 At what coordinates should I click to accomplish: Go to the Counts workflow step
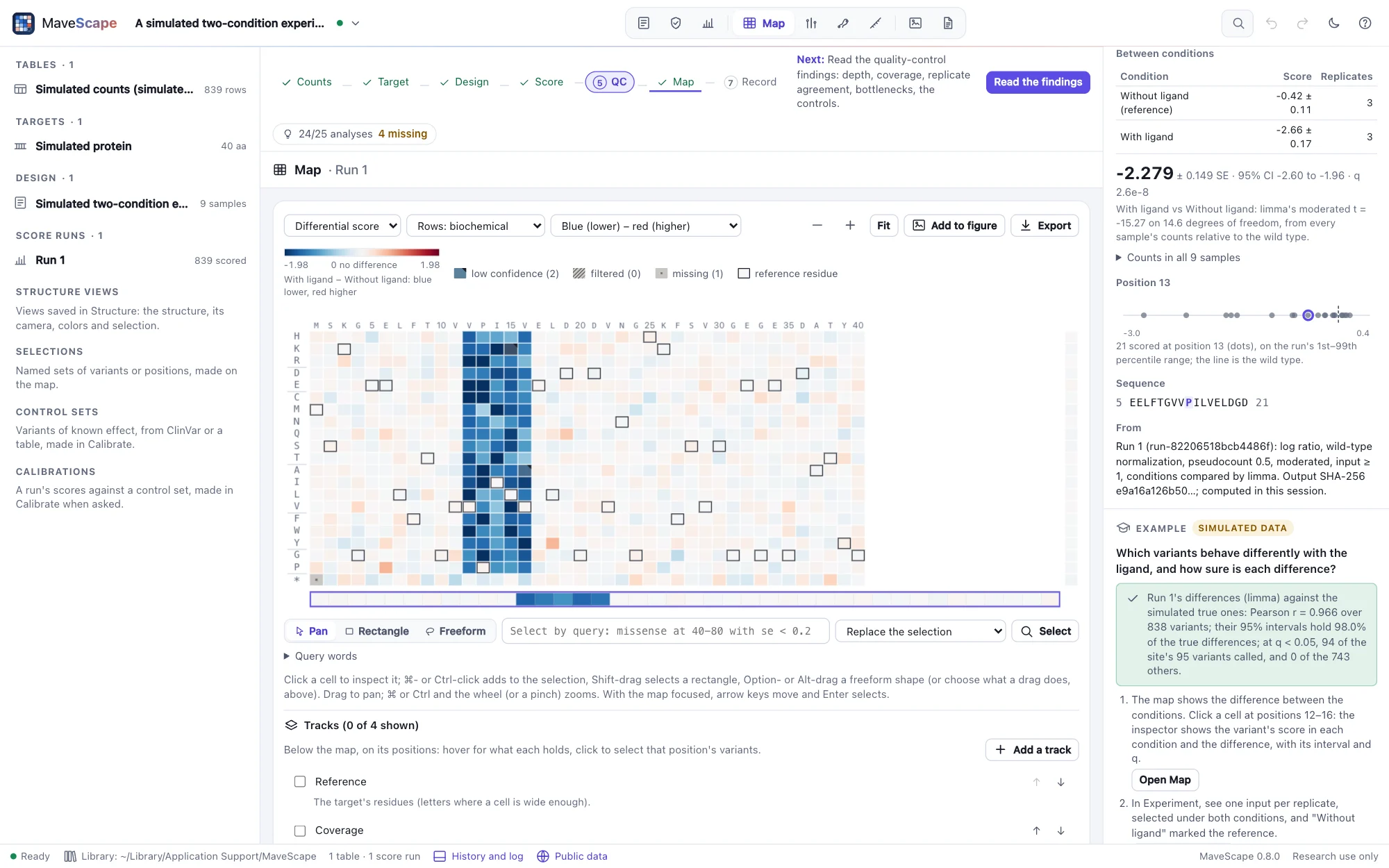pyautogui.click(x=306, y=82)
